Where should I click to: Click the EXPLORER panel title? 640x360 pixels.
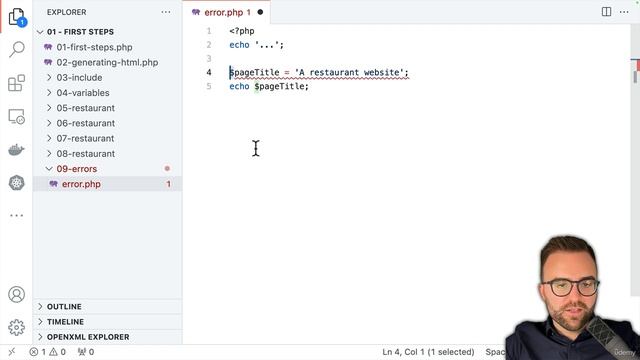(x=67, y=12)
